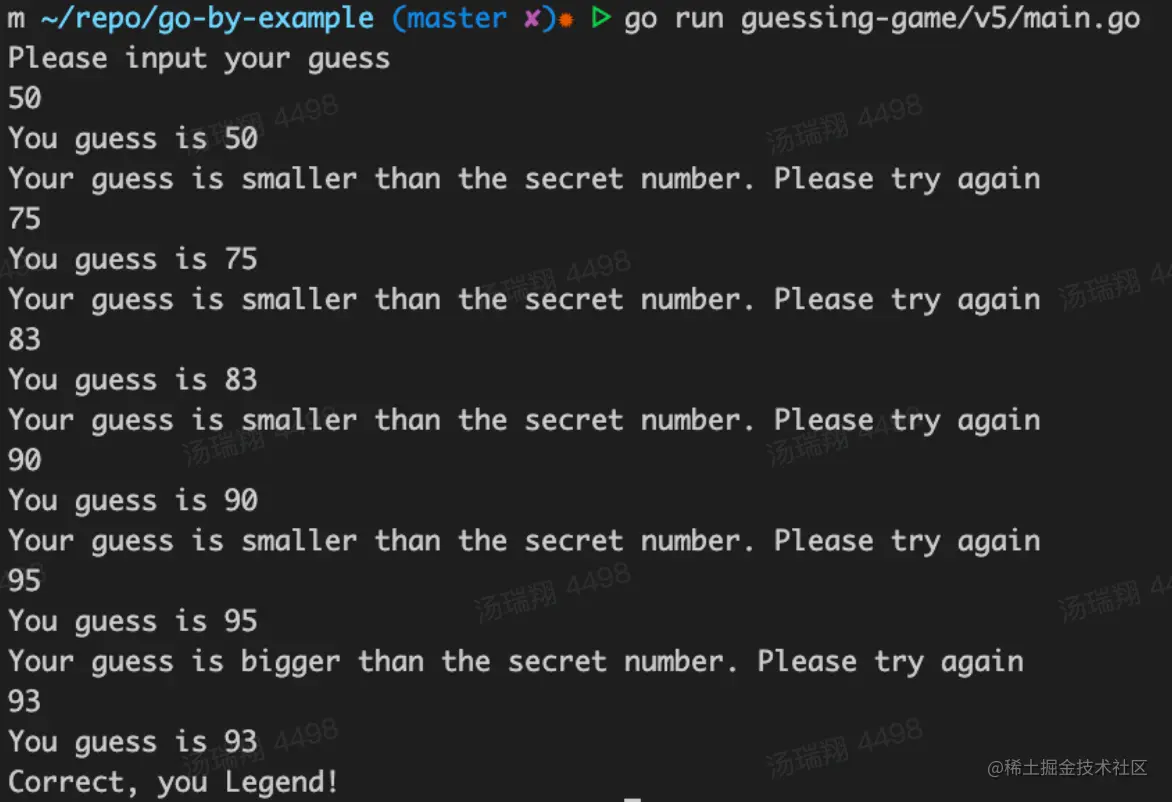
Task: Click the 'Correct, you Legend!' message
Action: coord(173,782)
